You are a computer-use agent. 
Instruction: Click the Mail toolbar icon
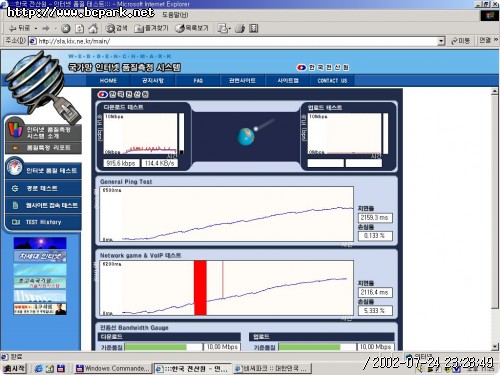(x=224, y=29)
